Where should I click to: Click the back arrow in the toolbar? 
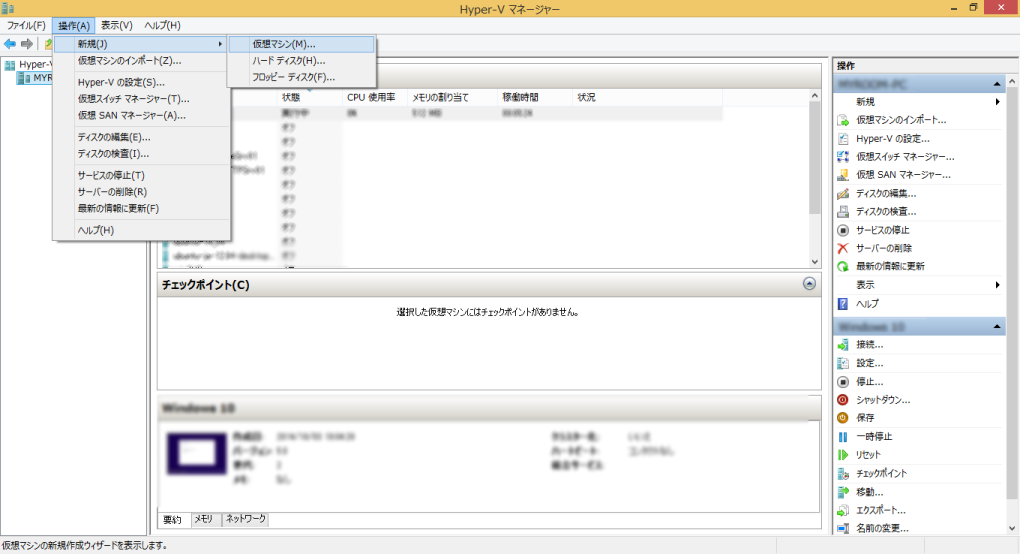coord(10,44)
